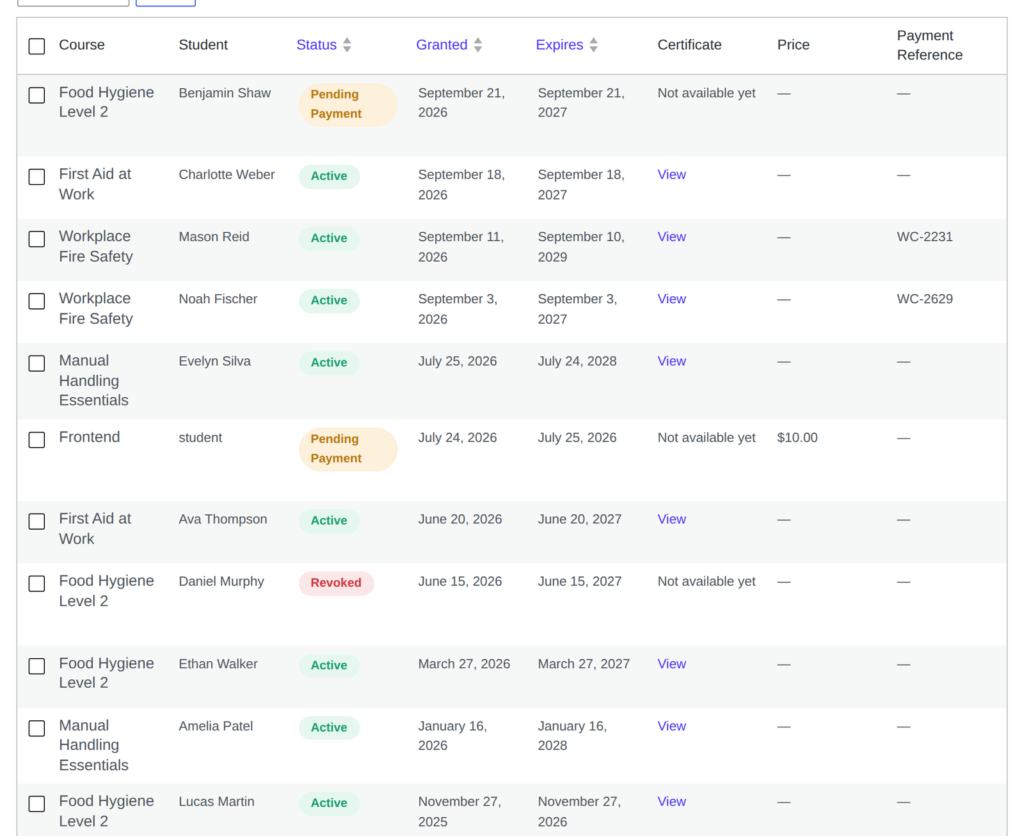Screen dimensions: 1024x836
Task: View Evelyn Silva's certificate
Action: pos(671,361)
